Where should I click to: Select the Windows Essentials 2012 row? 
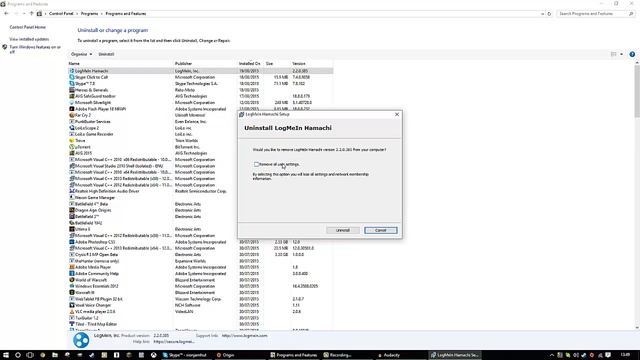[x=200, y=286]
